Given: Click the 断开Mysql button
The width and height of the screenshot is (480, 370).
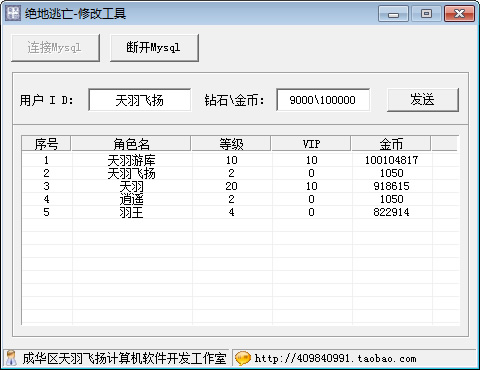Looking at the screenshot, I should pos(154,48).
